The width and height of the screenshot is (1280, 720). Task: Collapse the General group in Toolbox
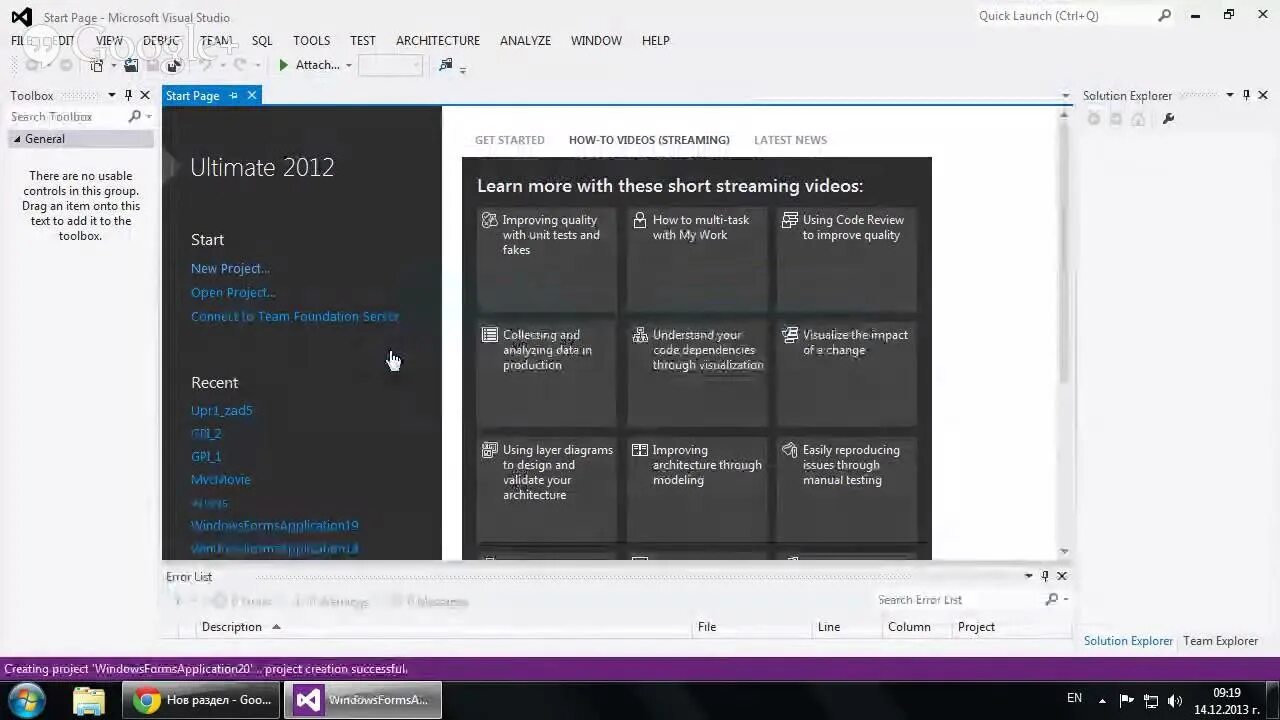pyautogui.click(x=17, y=139)
